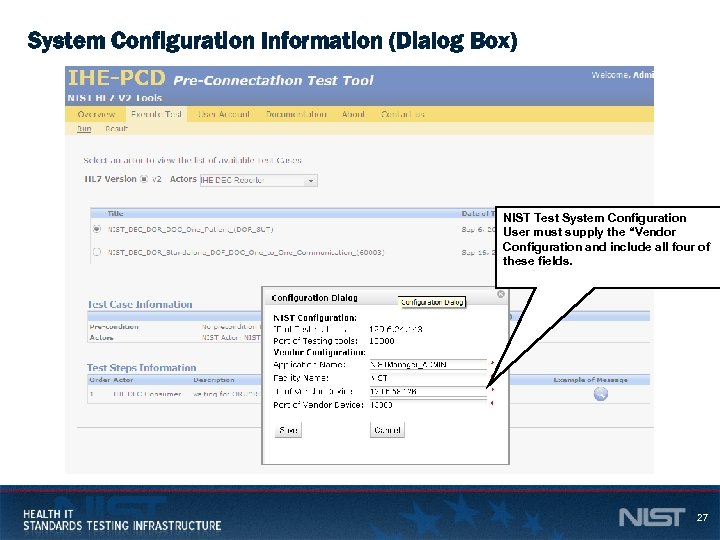
Task: Click the red indicator beside Application Name field
Action: tap(492, 363)
